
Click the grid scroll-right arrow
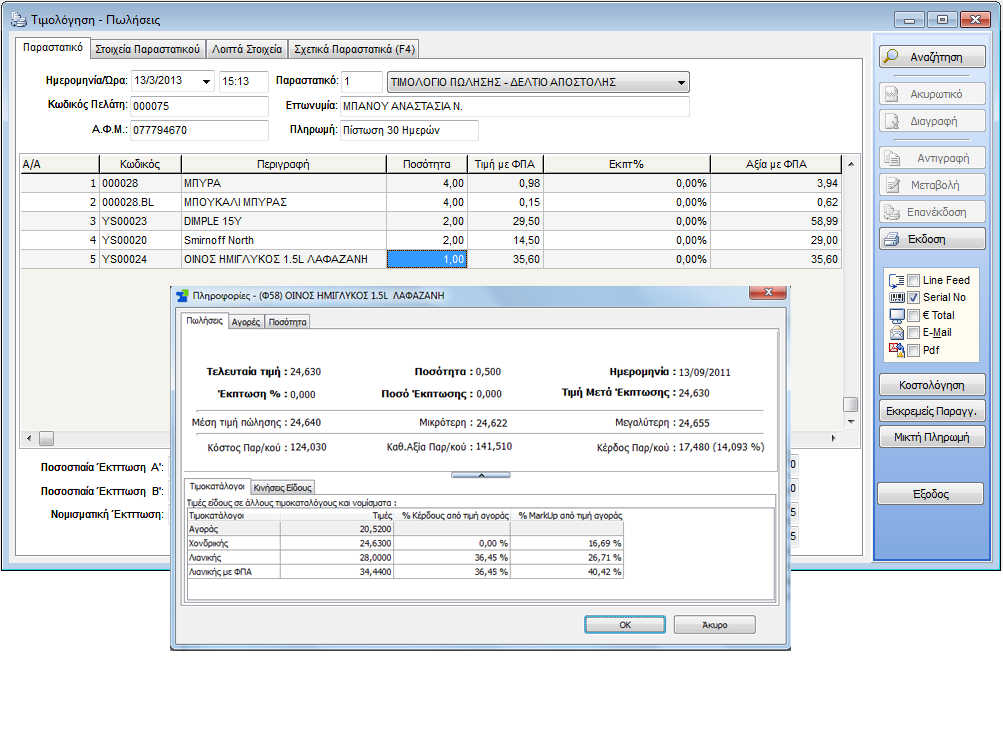[x=833, y=439]
